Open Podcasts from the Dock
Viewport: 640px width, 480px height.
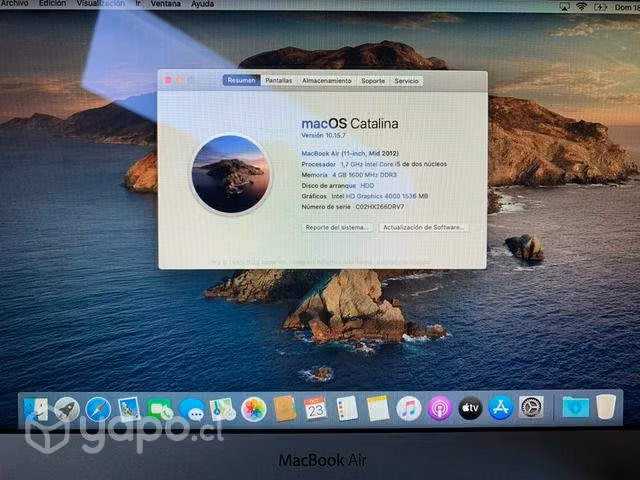[x=440, y=408]
